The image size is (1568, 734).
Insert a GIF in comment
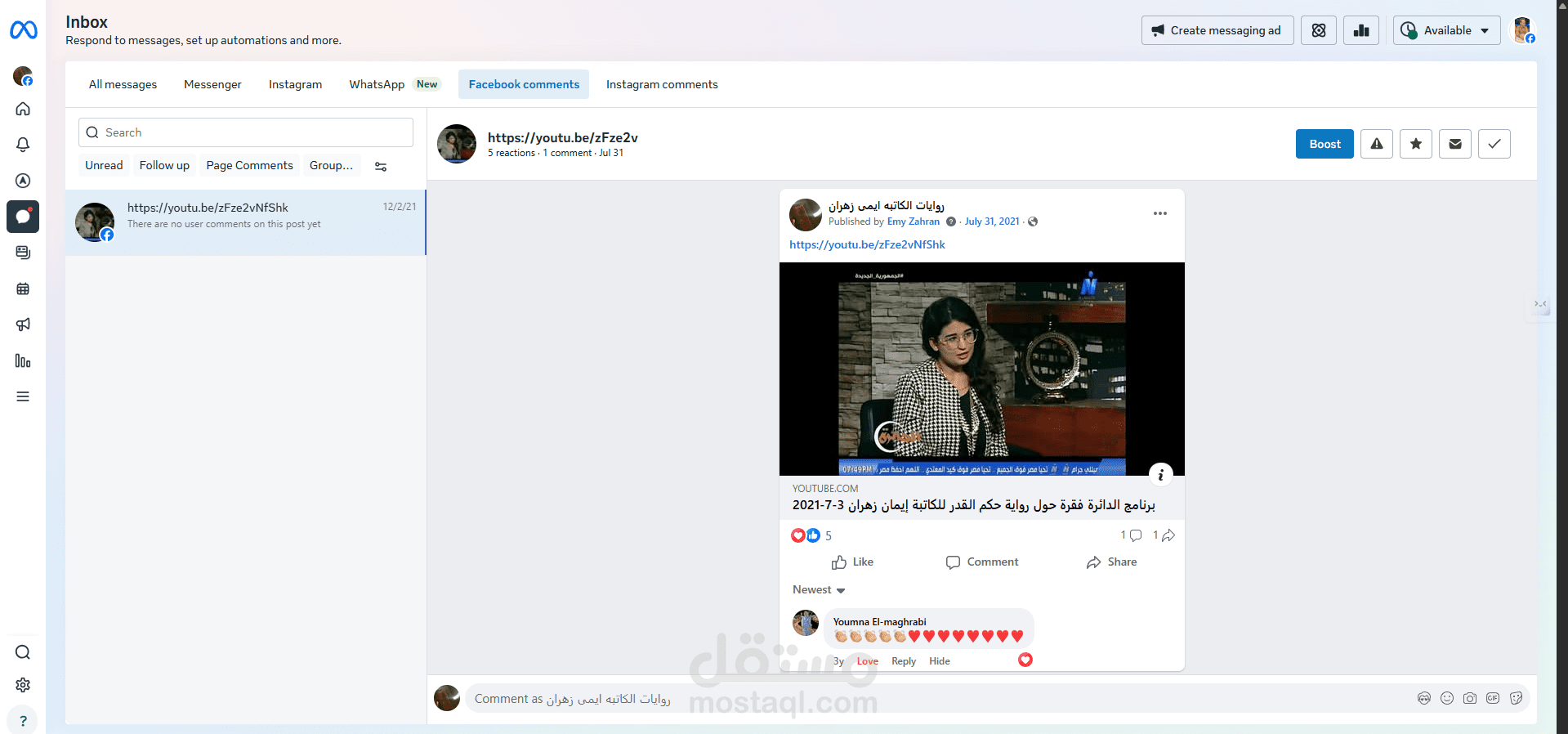[1493, 698]
